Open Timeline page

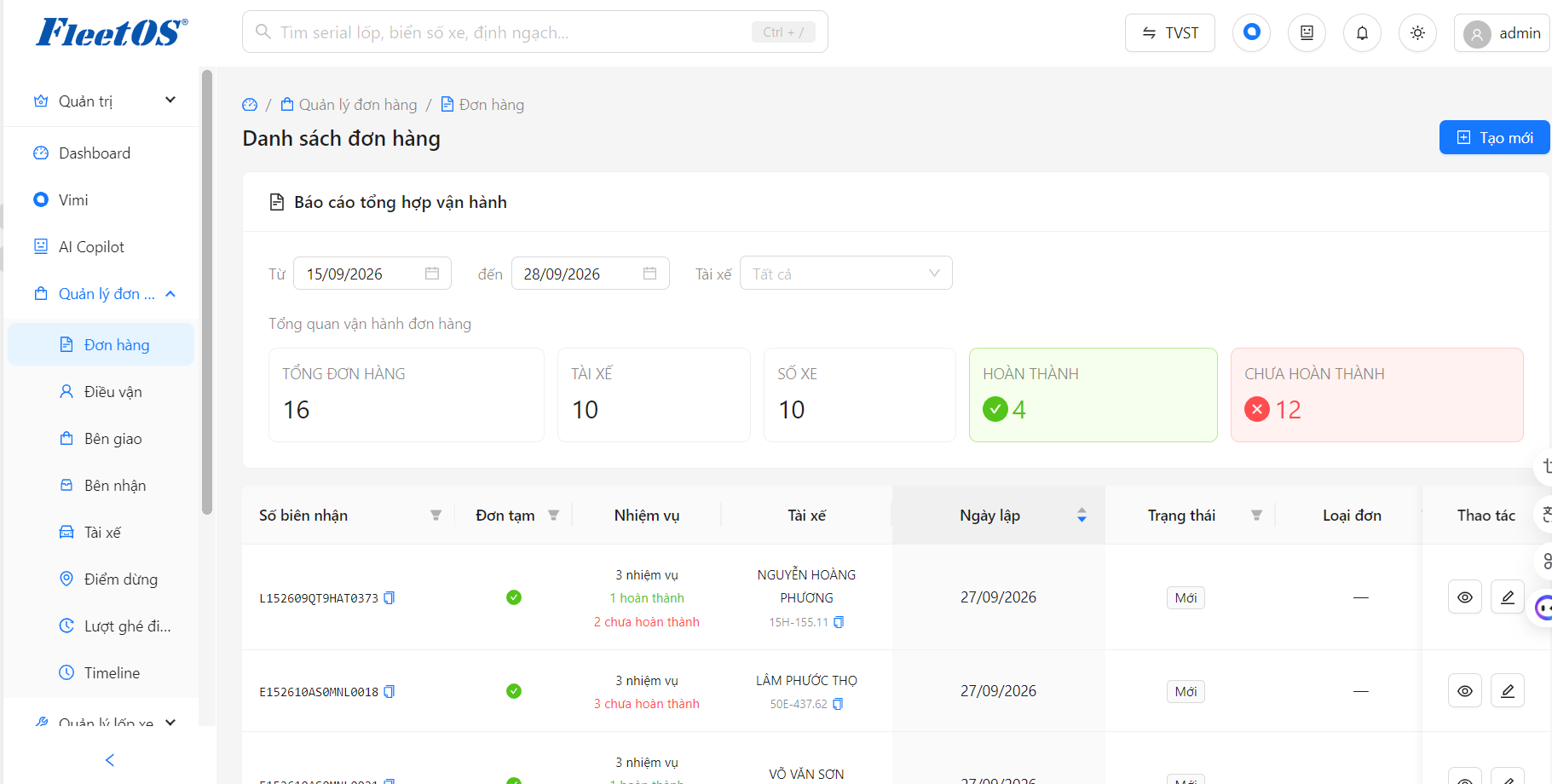point(102,673)
